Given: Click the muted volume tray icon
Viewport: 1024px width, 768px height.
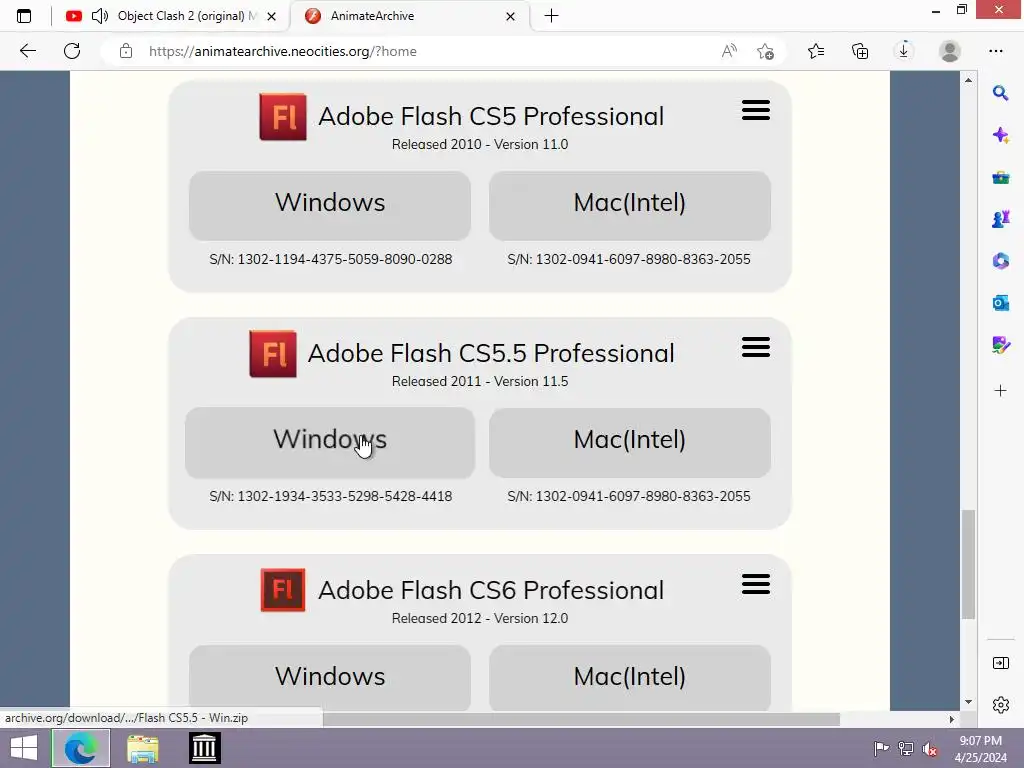Looking at the screenshot, I should point(930,748).
